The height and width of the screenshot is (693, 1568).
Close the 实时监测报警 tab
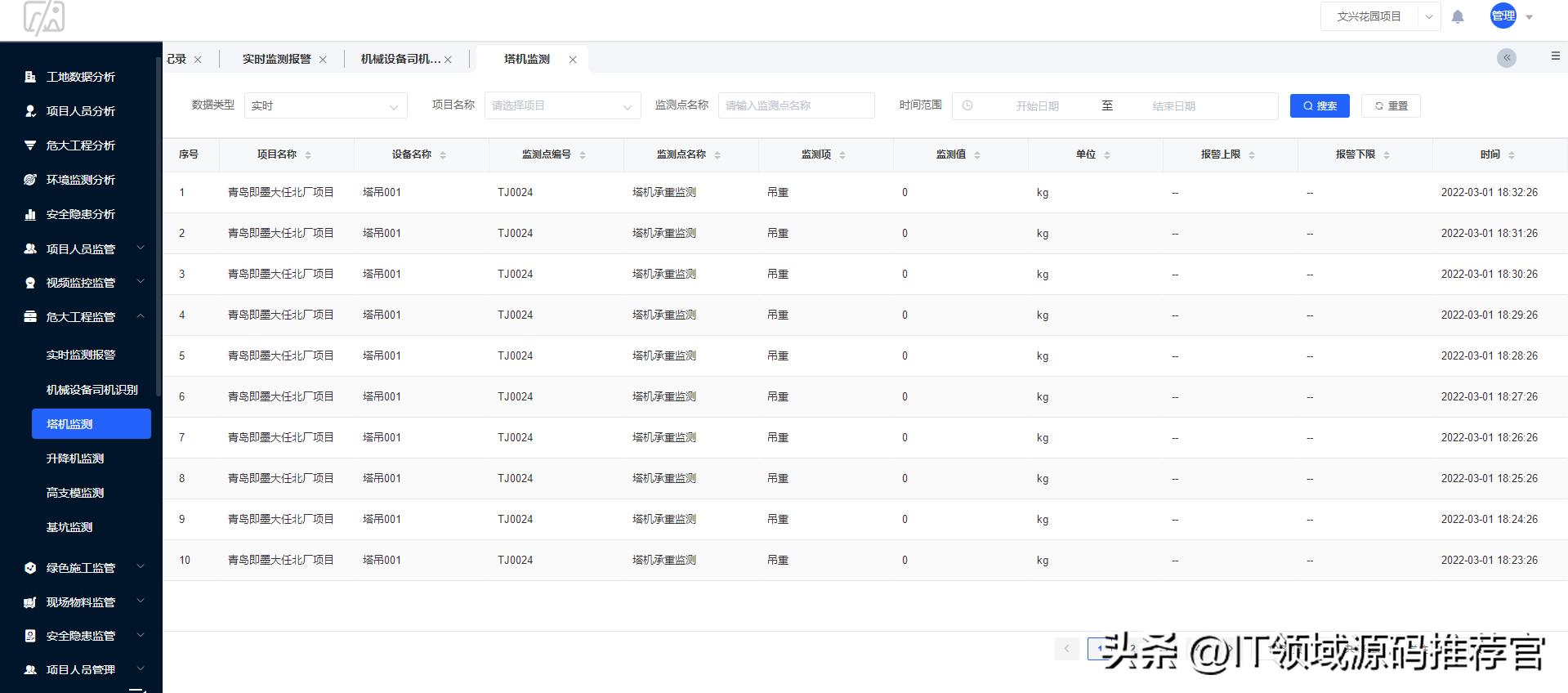323,60
